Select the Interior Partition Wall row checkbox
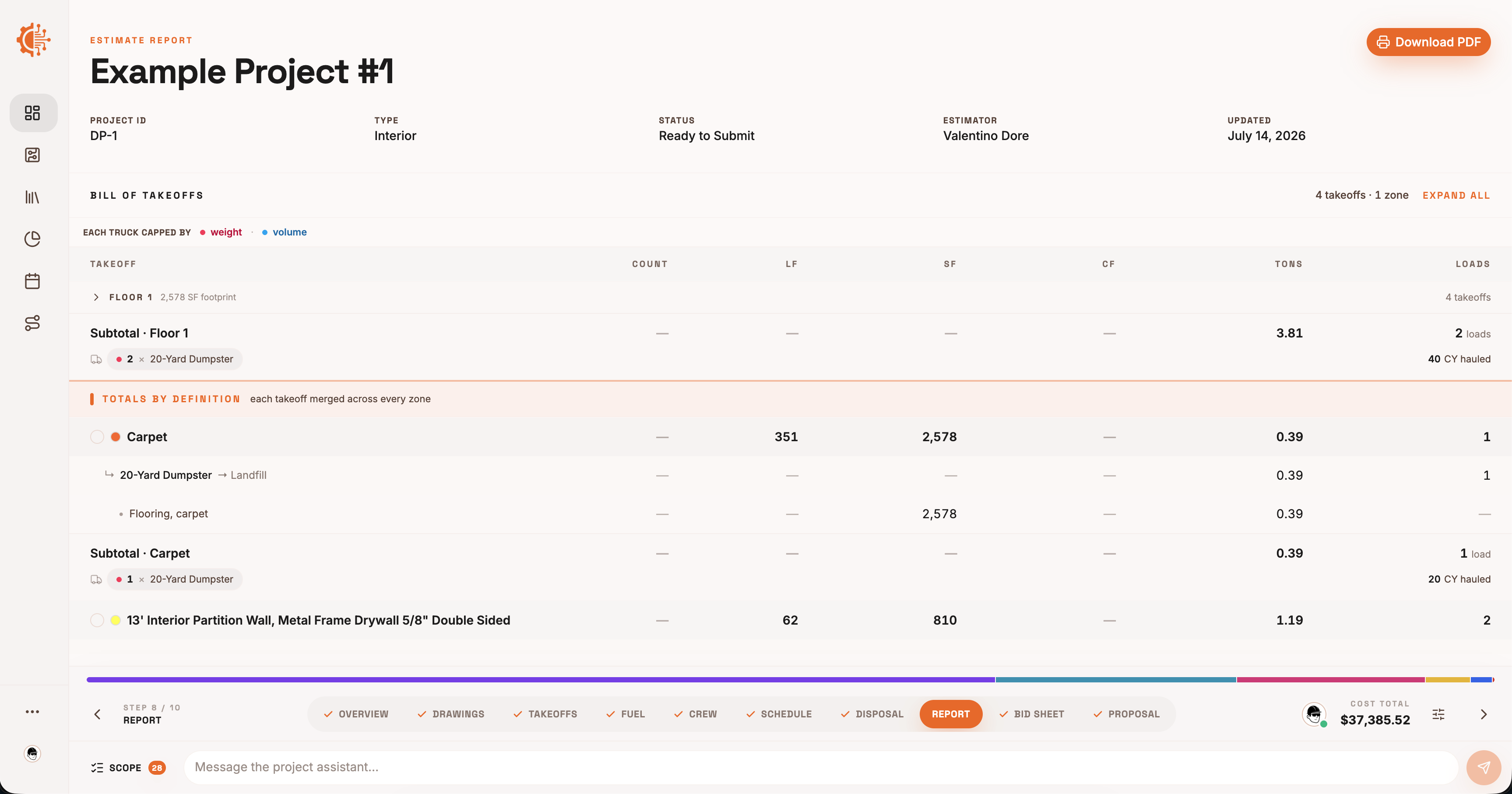 click(x=98, y=620)
